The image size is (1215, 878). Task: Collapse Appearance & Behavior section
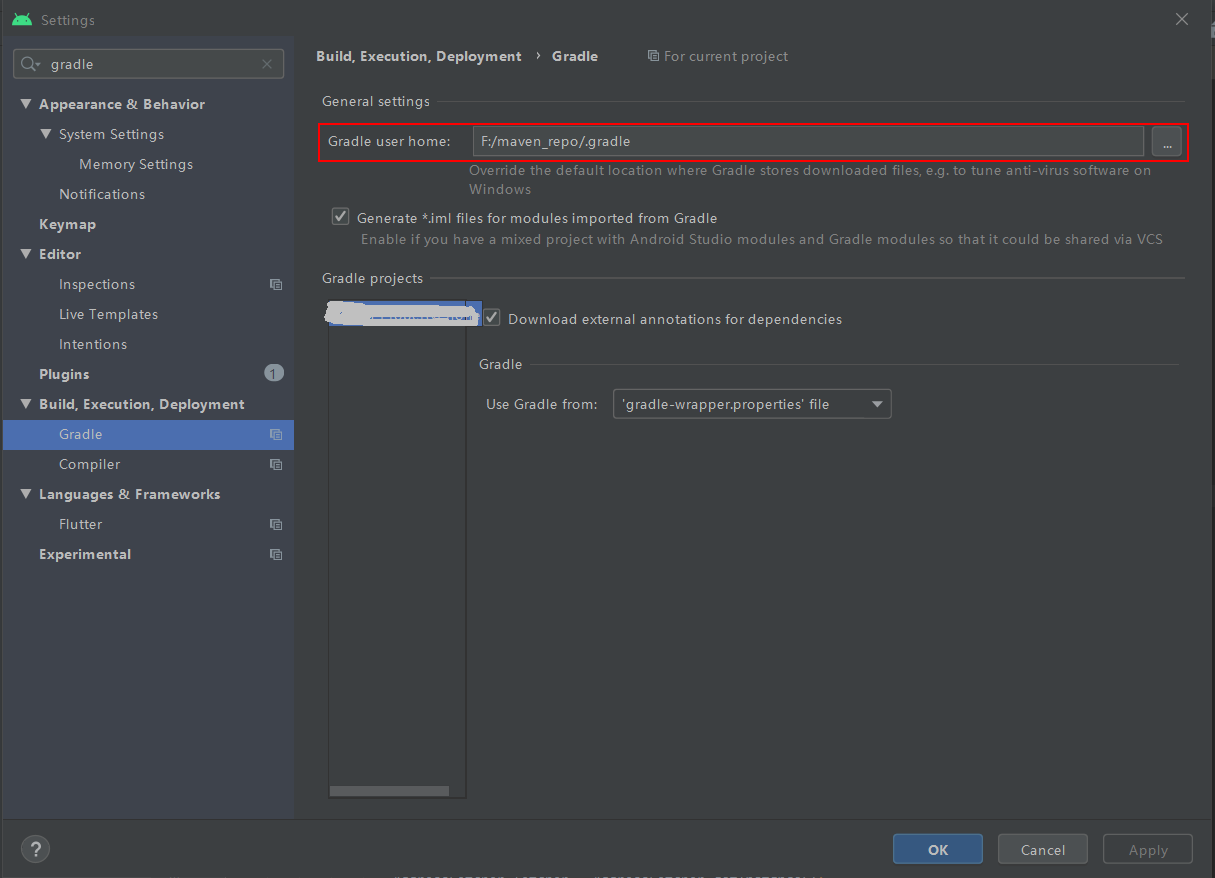(x=26, y=104)
